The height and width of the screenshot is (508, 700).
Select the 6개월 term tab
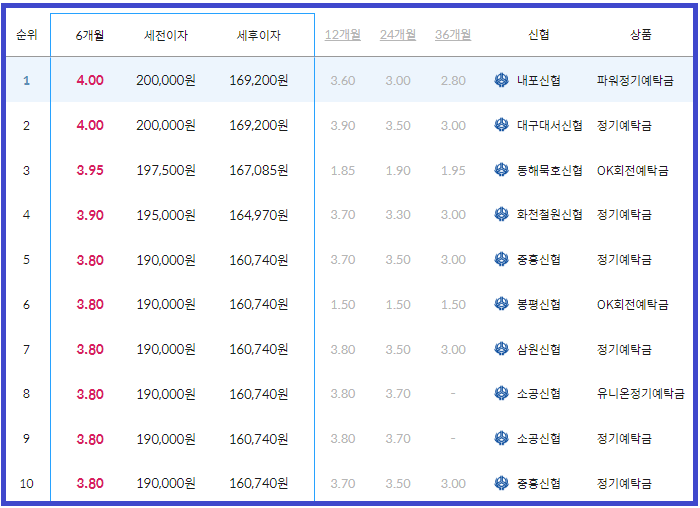pos(90,35)
